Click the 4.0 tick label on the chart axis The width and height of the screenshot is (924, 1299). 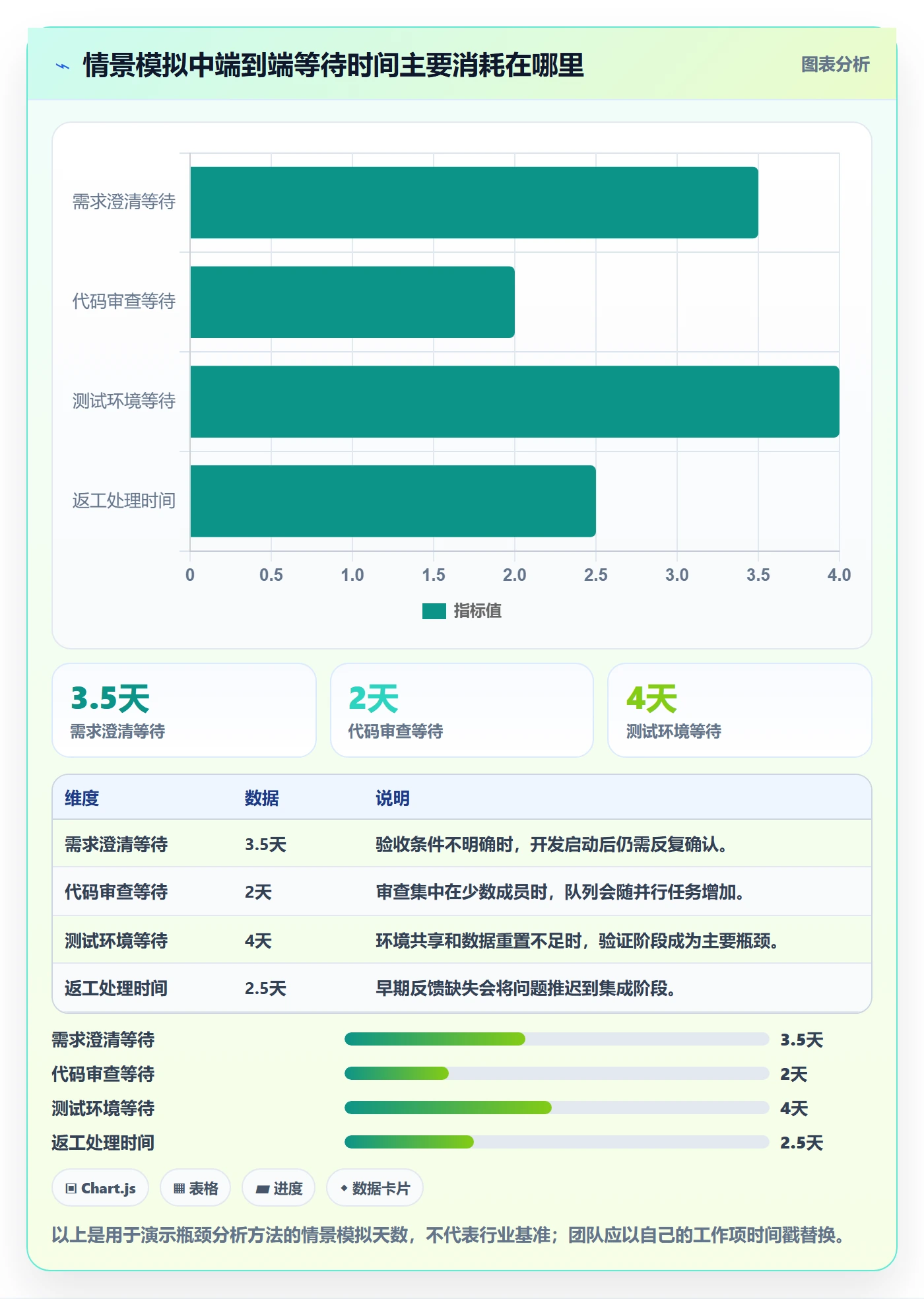click(840, 575)
